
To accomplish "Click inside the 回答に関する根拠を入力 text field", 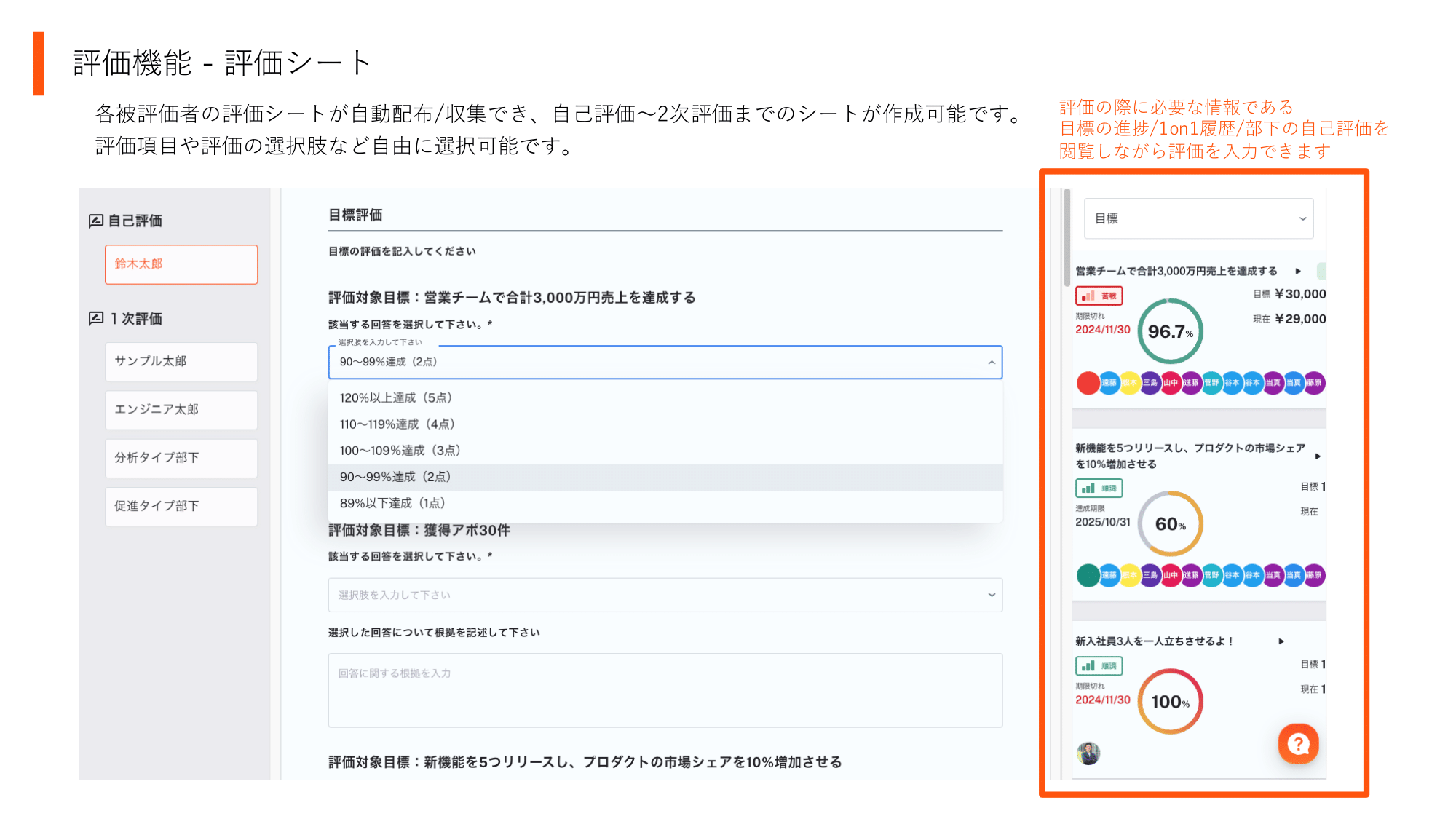I will point(664,690).
